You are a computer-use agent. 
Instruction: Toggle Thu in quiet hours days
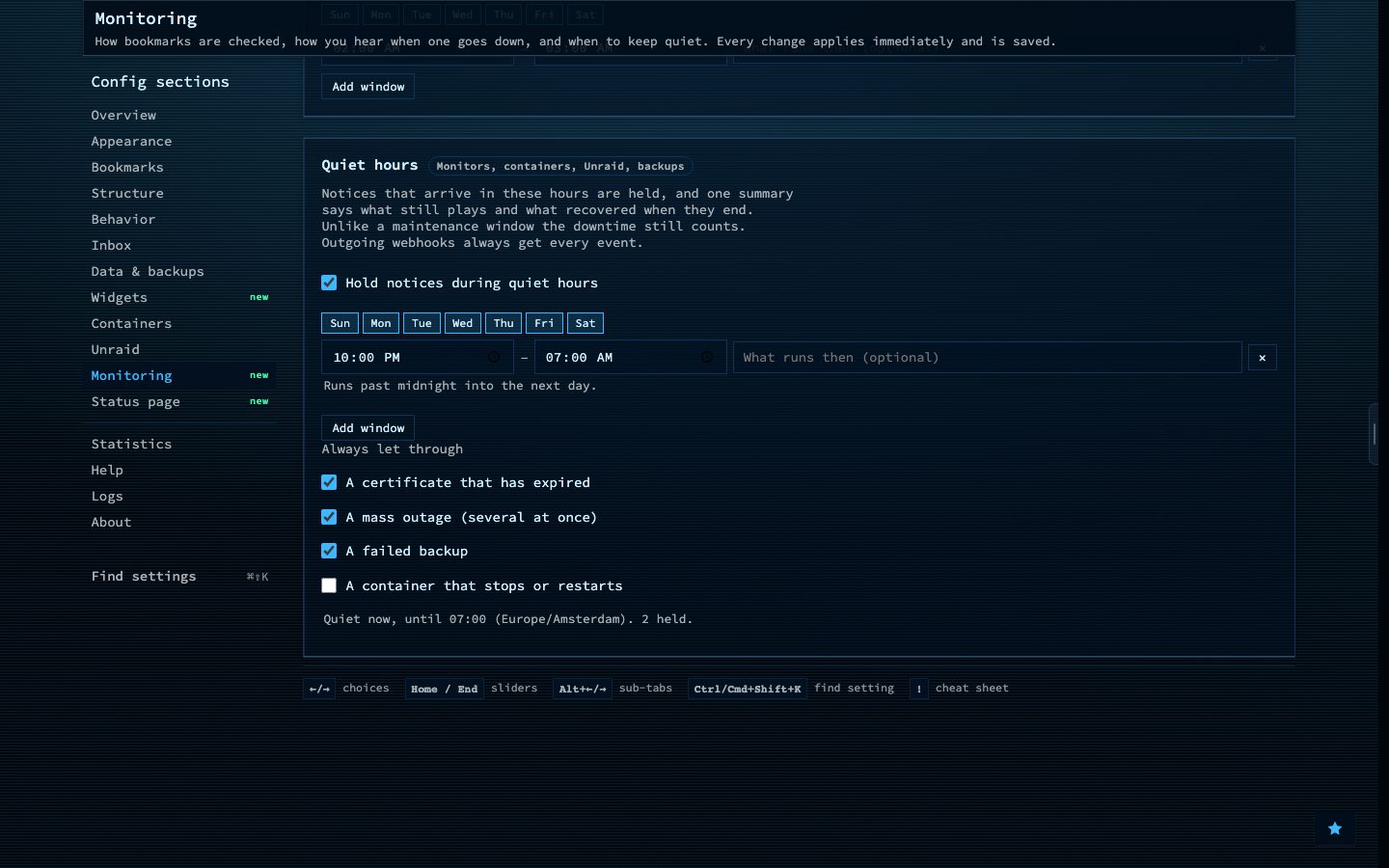[x=504, y=323]
